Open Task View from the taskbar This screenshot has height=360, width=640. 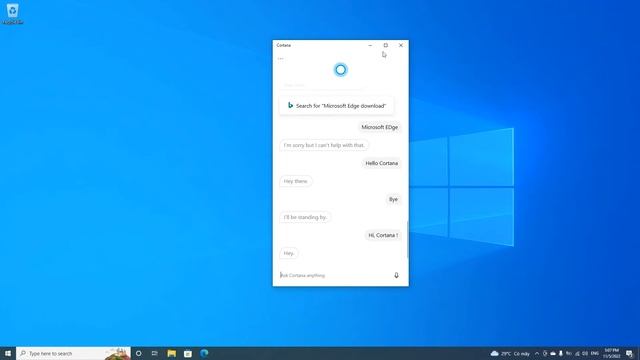(155, 353)
